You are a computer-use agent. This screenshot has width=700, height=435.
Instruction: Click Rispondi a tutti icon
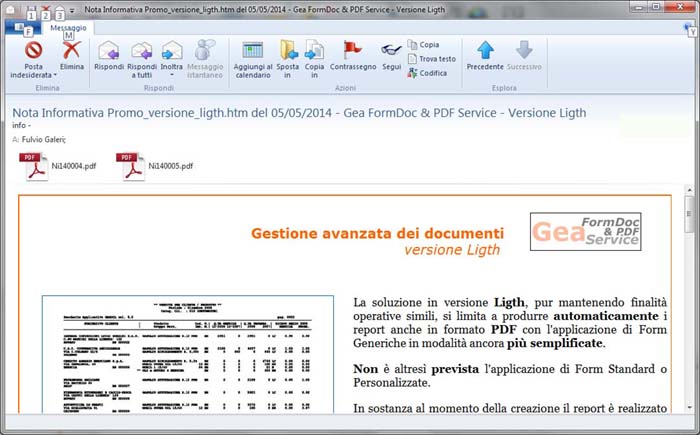(141, 50)
